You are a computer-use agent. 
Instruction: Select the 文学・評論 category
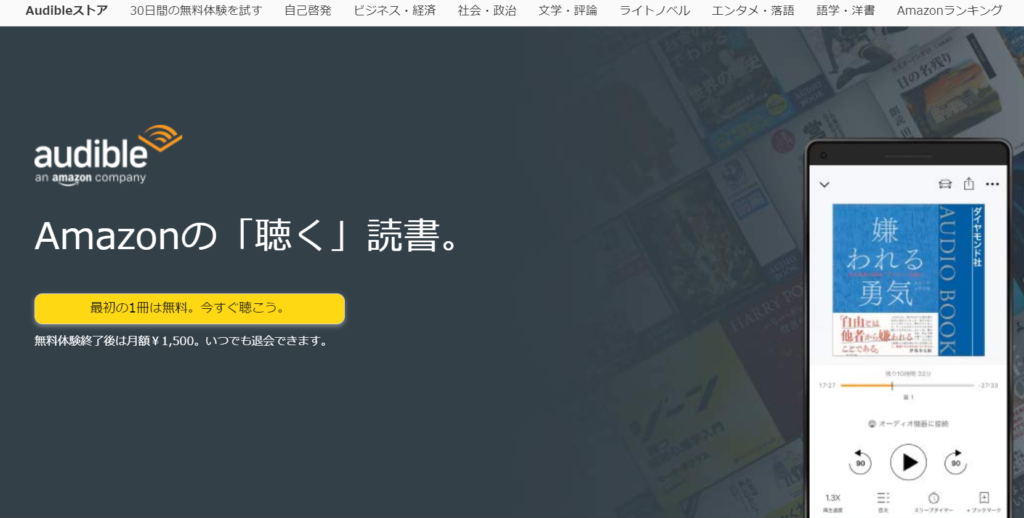coord(568,10)
